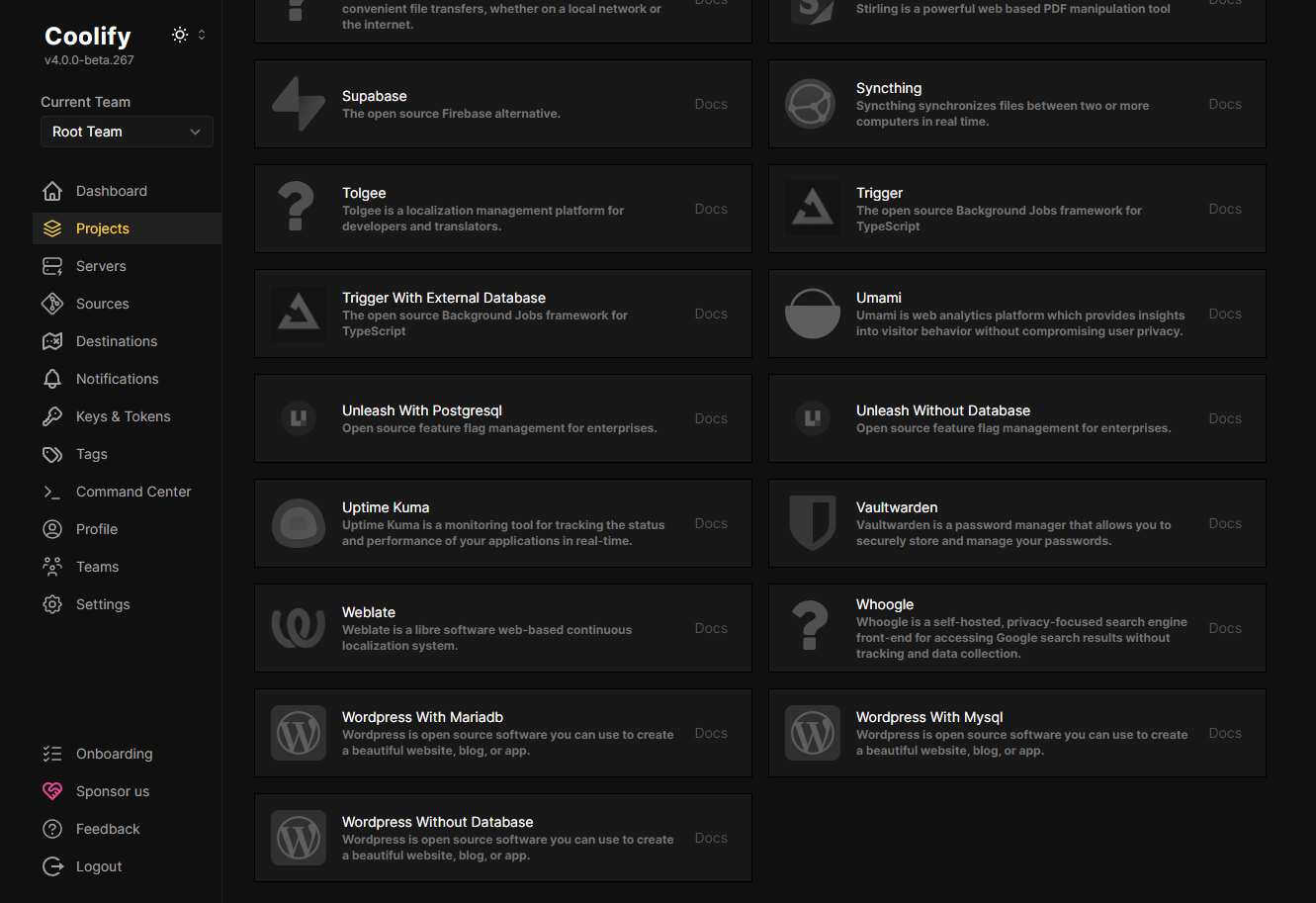Open Docs link for Whoogle
1316x903 pixels.
[x=1225, y=628]
